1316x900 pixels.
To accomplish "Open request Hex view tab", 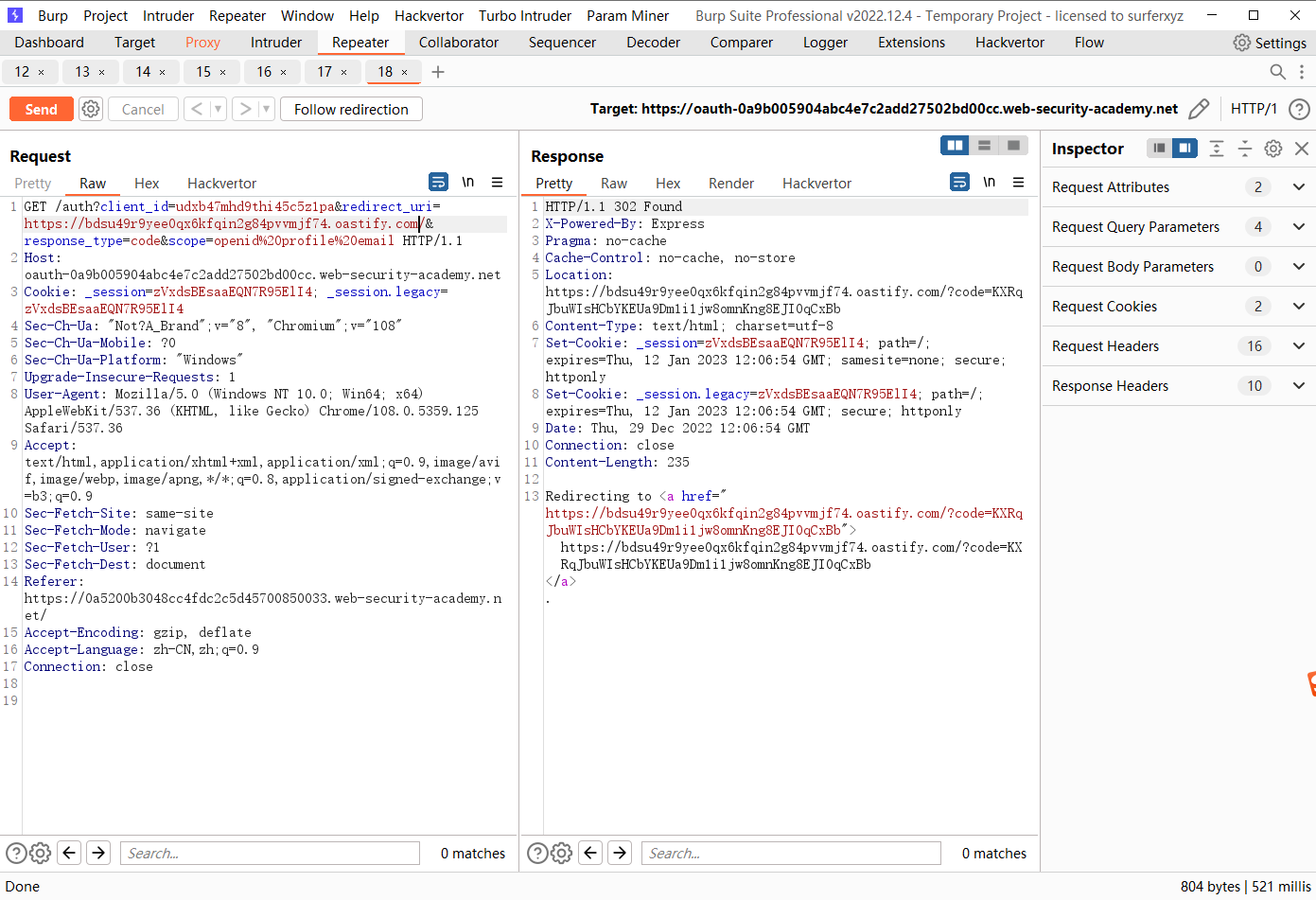I will (x=147, y=184).
